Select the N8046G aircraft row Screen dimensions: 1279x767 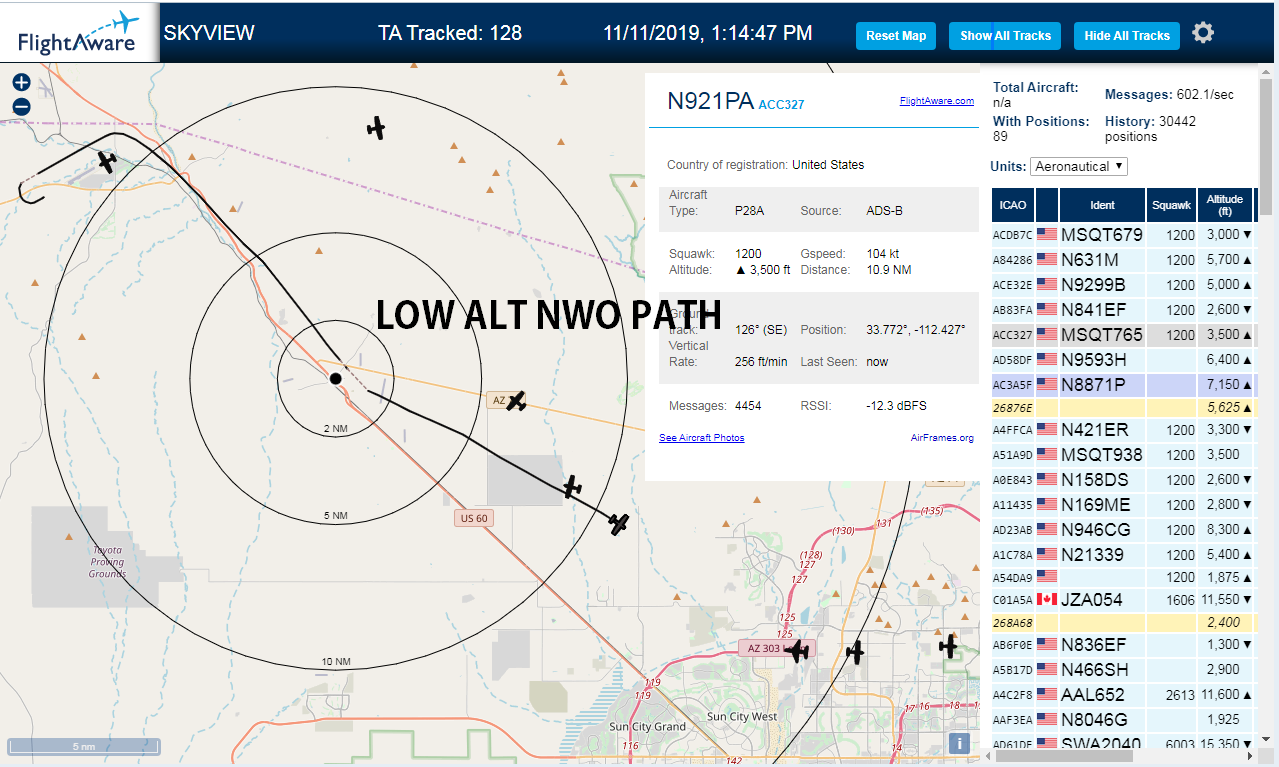point(1123,720)
